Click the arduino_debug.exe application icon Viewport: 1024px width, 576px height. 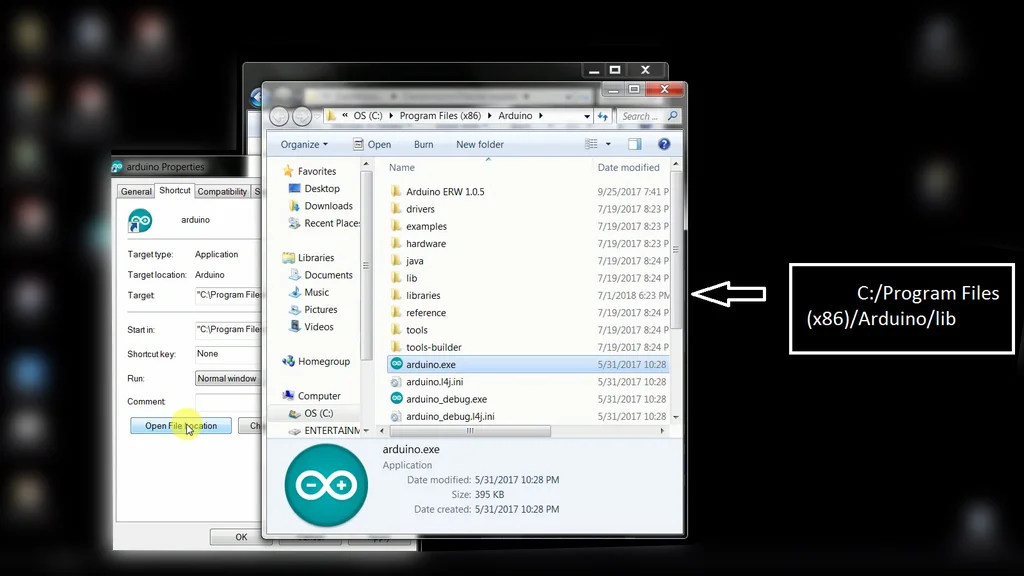pyautogui.click(x=396, y=399)
